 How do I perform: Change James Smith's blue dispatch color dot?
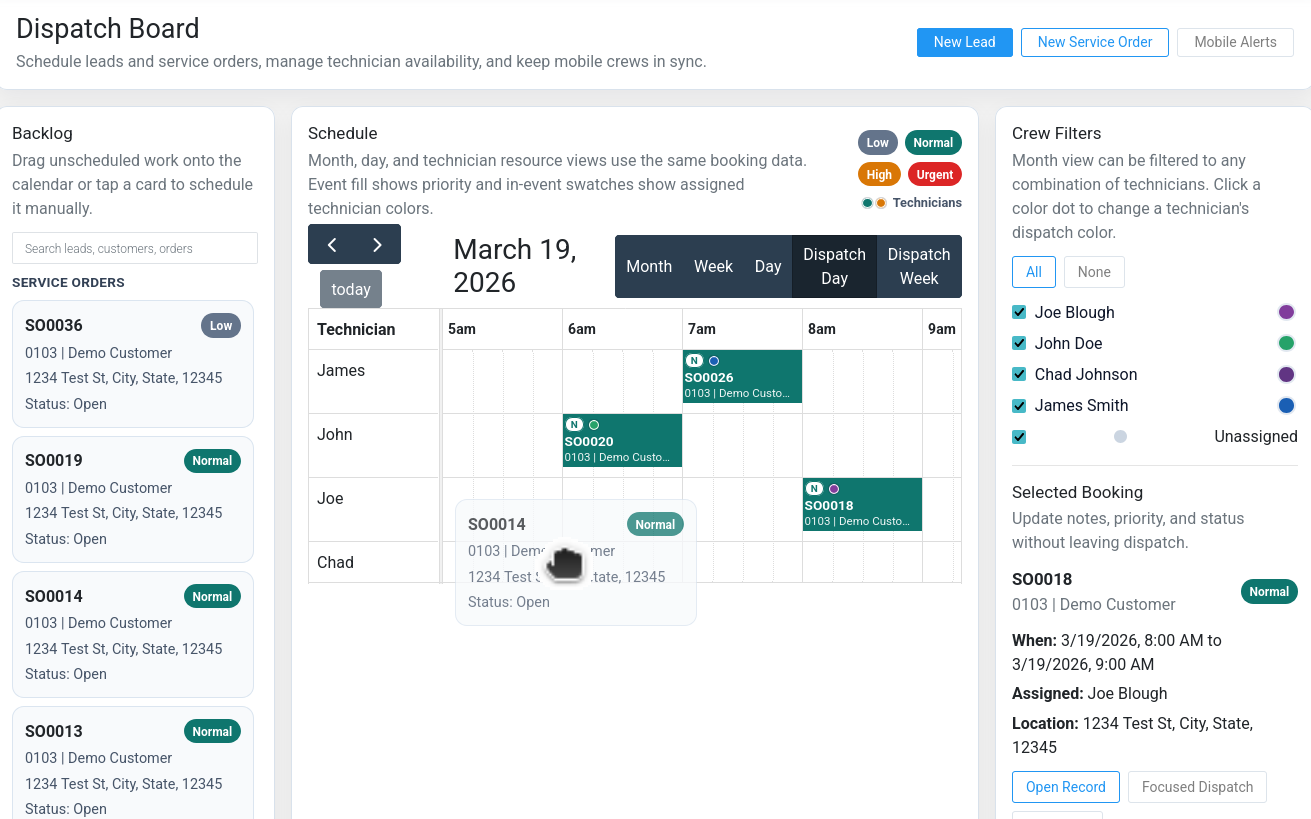(x=1286, y=405)
